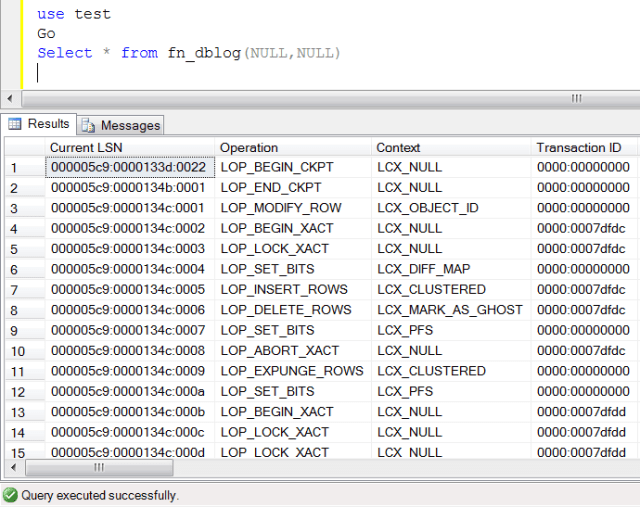Select the LCX_MARK_AS_GHOST context cell
The width and height of the screenshot is (640, 507).
tap(449, 310)
